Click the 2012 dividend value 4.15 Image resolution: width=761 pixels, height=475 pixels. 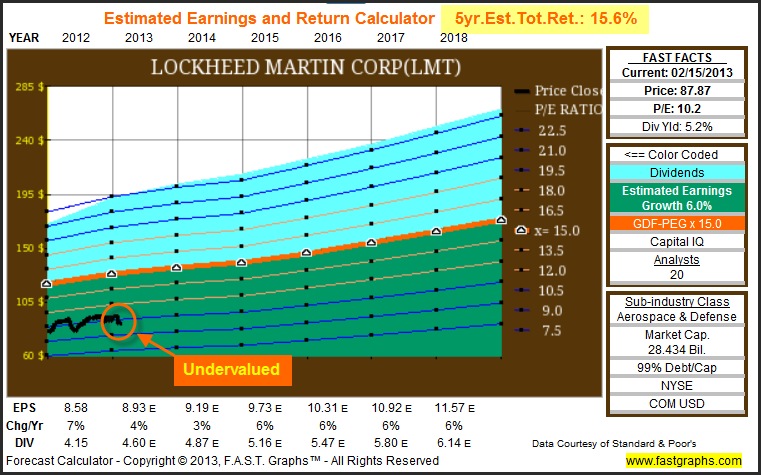76,443
